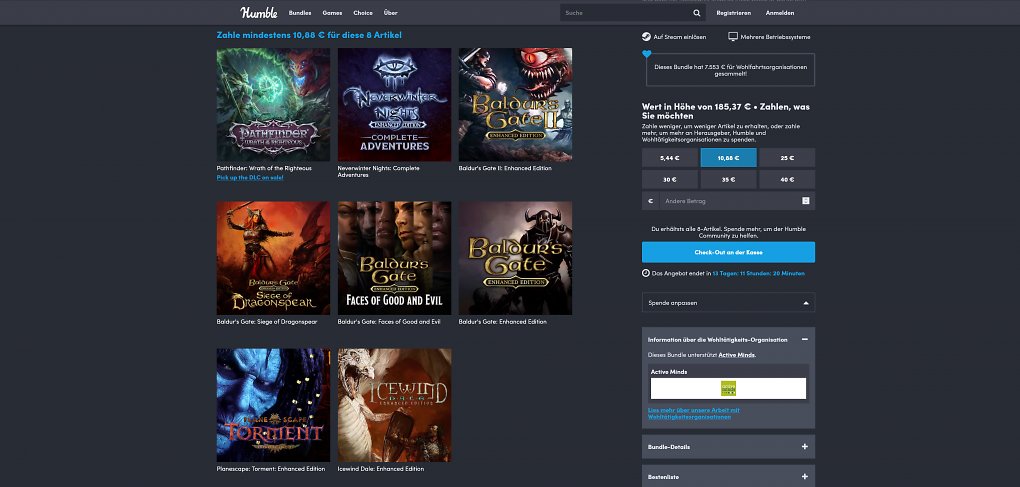Click the Humble logo in the header
The height and width of the screenshot is (487, 1020).
tap(259, 12)
